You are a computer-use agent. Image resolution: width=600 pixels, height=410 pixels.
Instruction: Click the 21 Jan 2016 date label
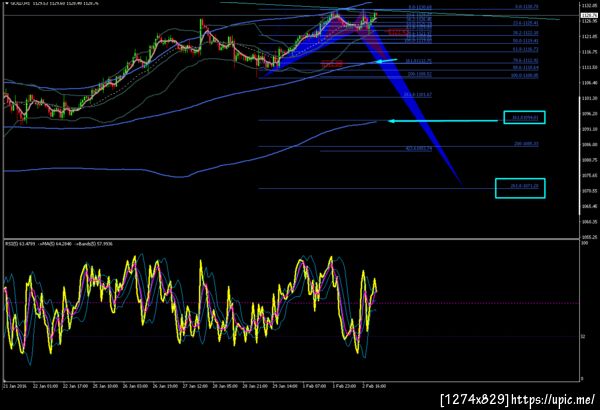tap(15, 386)
